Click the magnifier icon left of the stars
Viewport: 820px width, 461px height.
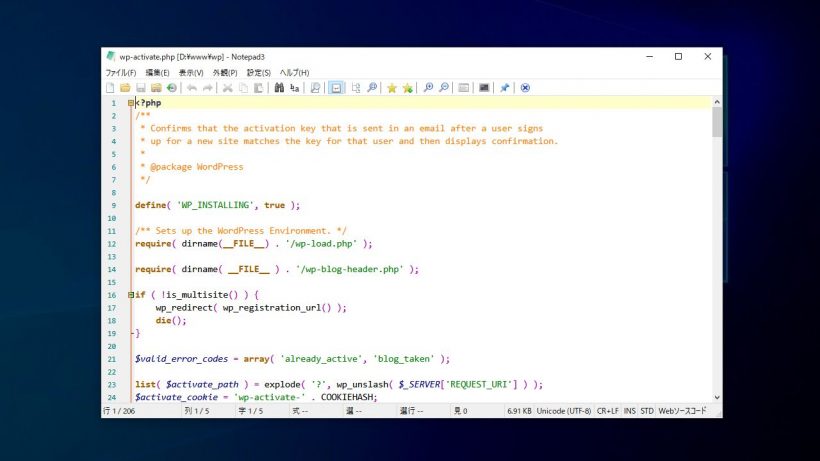[x=372, y=88]
